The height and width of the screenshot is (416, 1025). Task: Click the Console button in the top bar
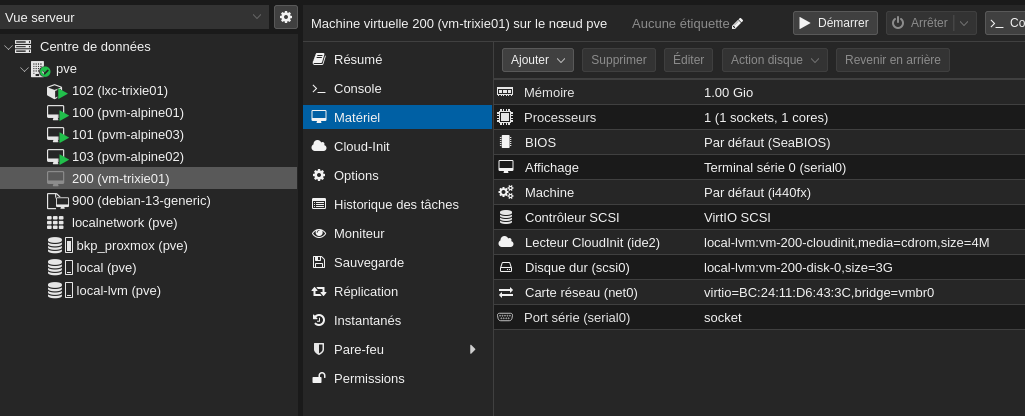(x=1004, y=23)
